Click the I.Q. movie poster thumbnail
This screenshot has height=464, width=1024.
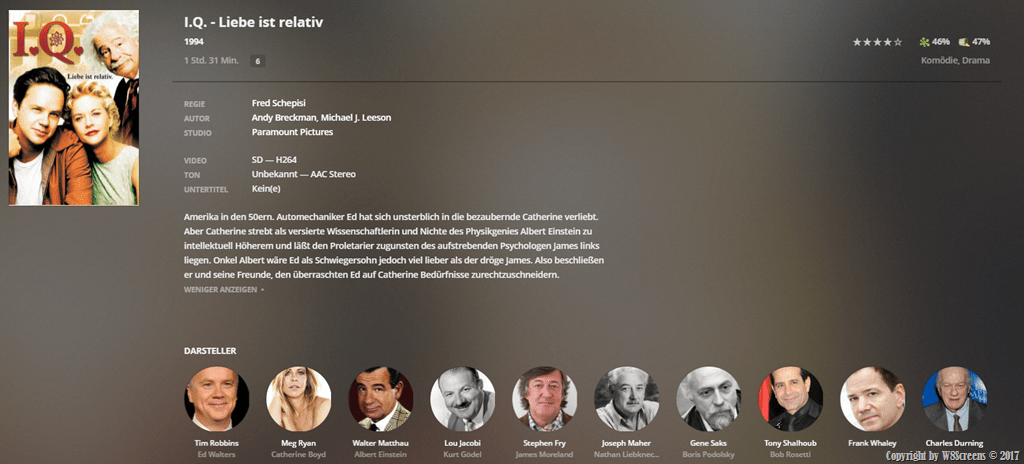click(x=74, y=108)
